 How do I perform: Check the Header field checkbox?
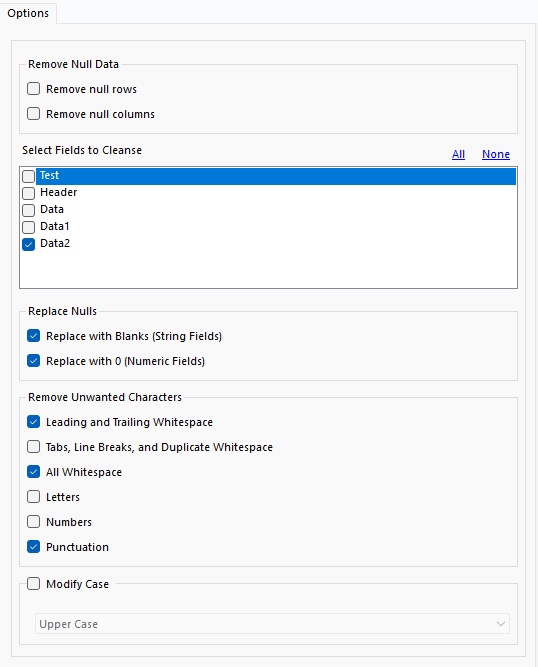[28, 193]
